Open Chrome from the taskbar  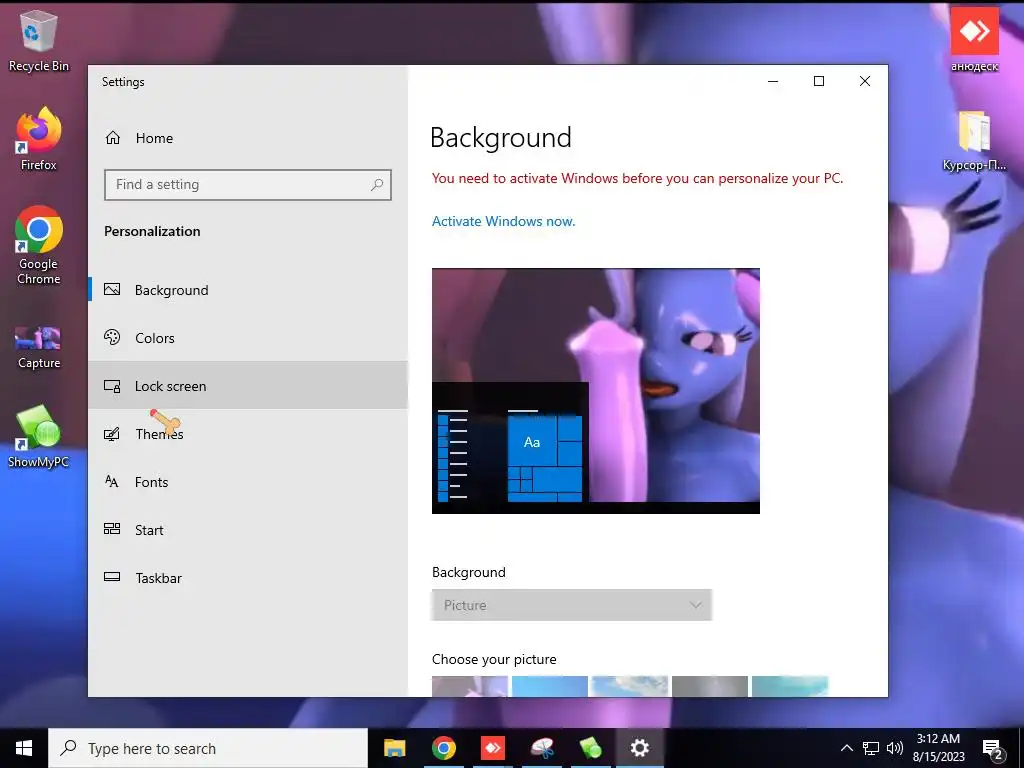coord(443,748)
